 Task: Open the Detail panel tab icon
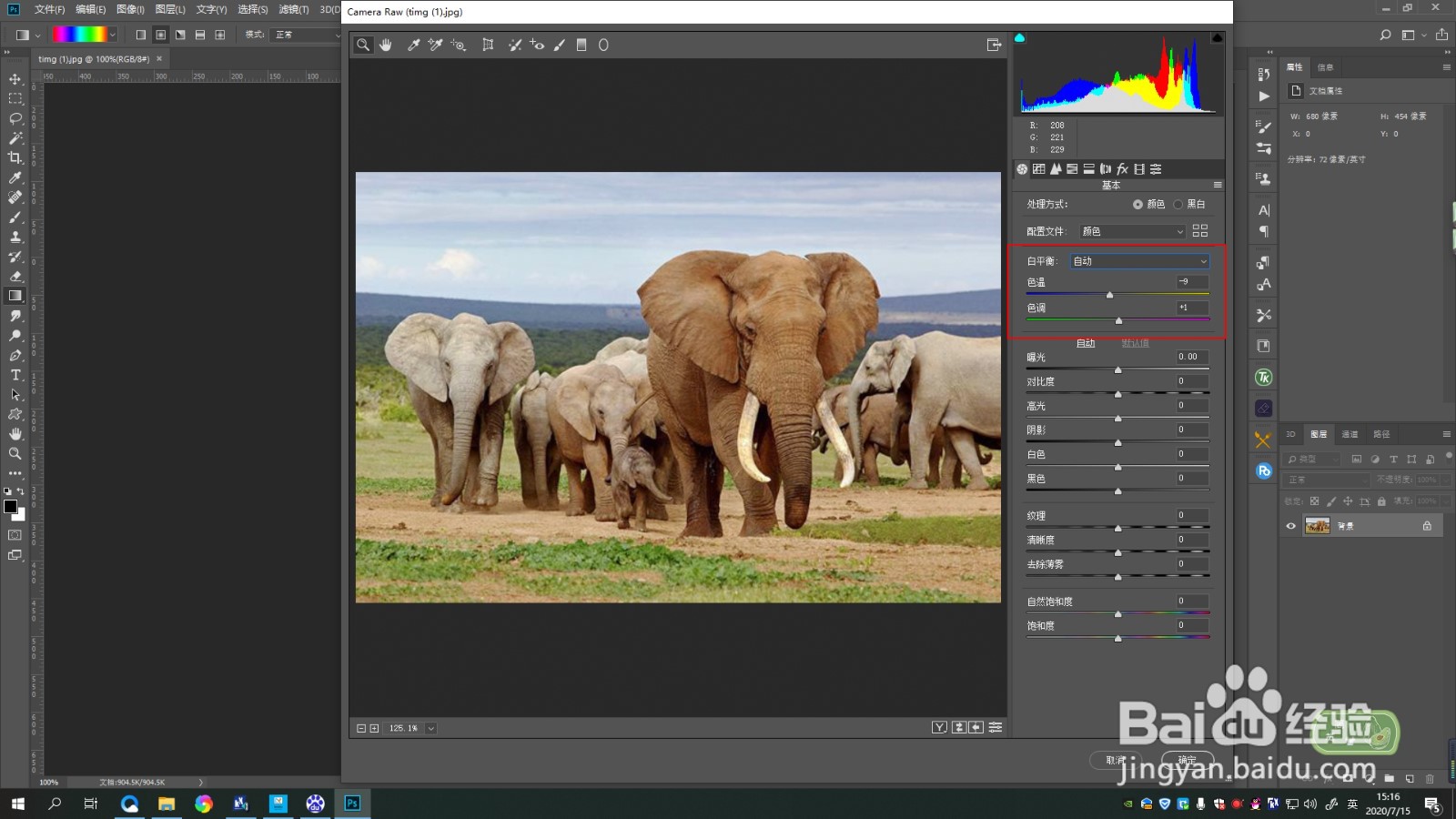(x=1056, y=169)
